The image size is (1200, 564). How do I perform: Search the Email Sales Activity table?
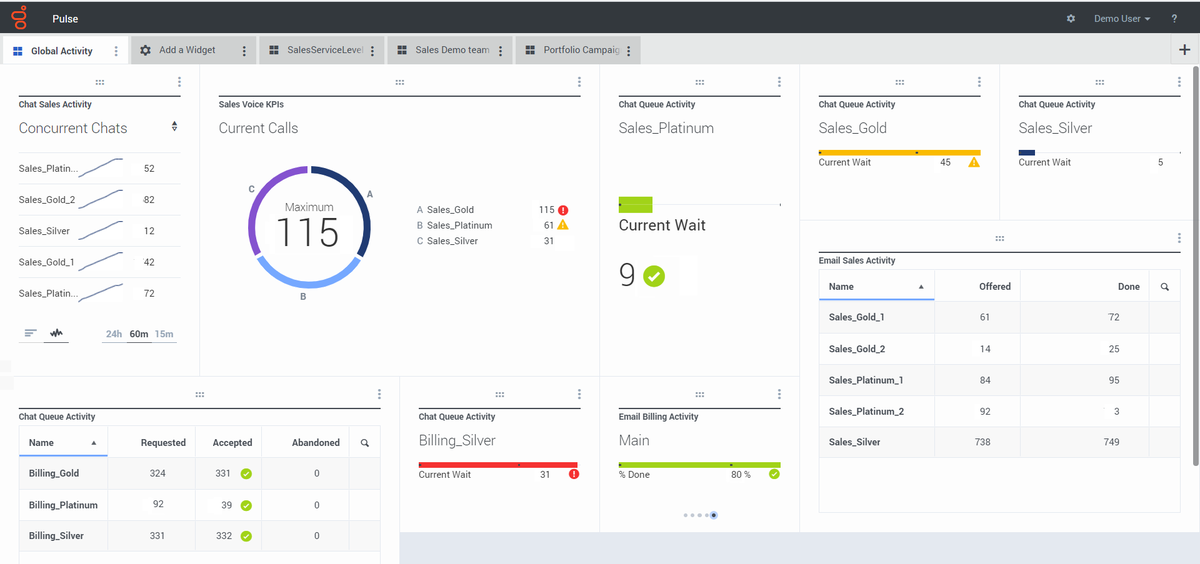pos(1164,287)
